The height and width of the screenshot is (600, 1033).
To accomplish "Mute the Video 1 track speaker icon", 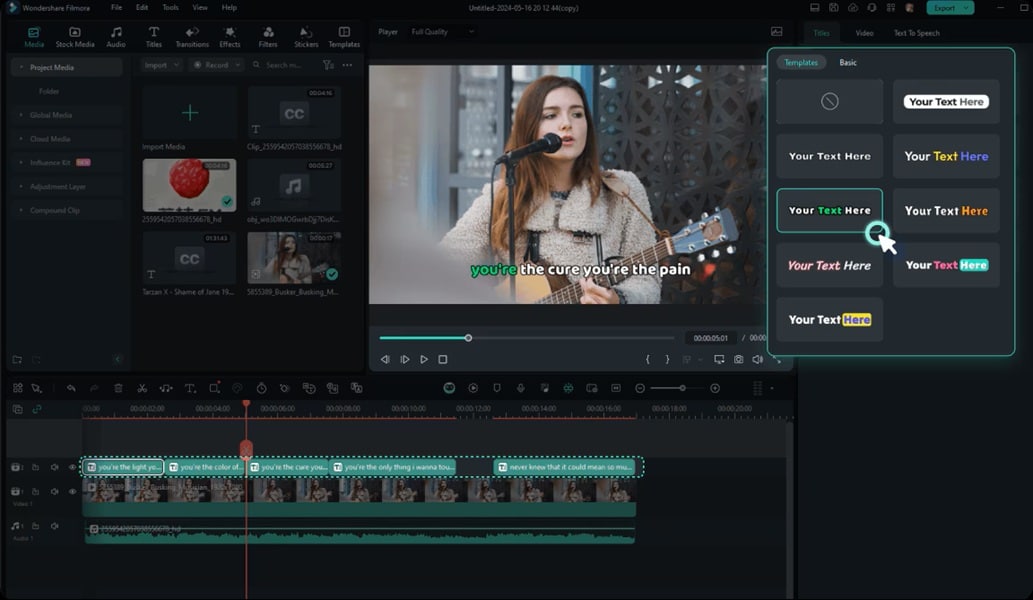I will pyautogui.click(x=55, y=491).
